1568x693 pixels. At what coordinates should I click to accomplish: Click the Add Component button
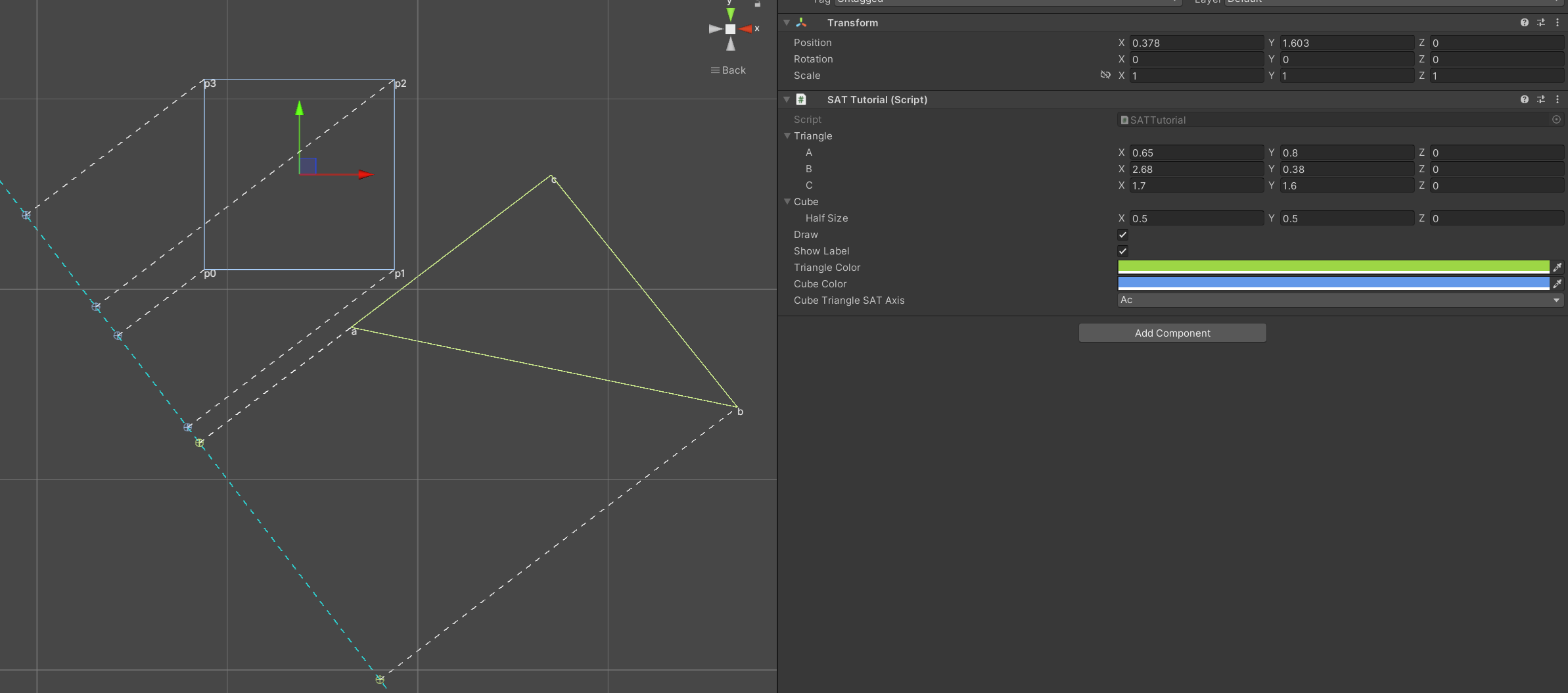[x=1172, y=333]
